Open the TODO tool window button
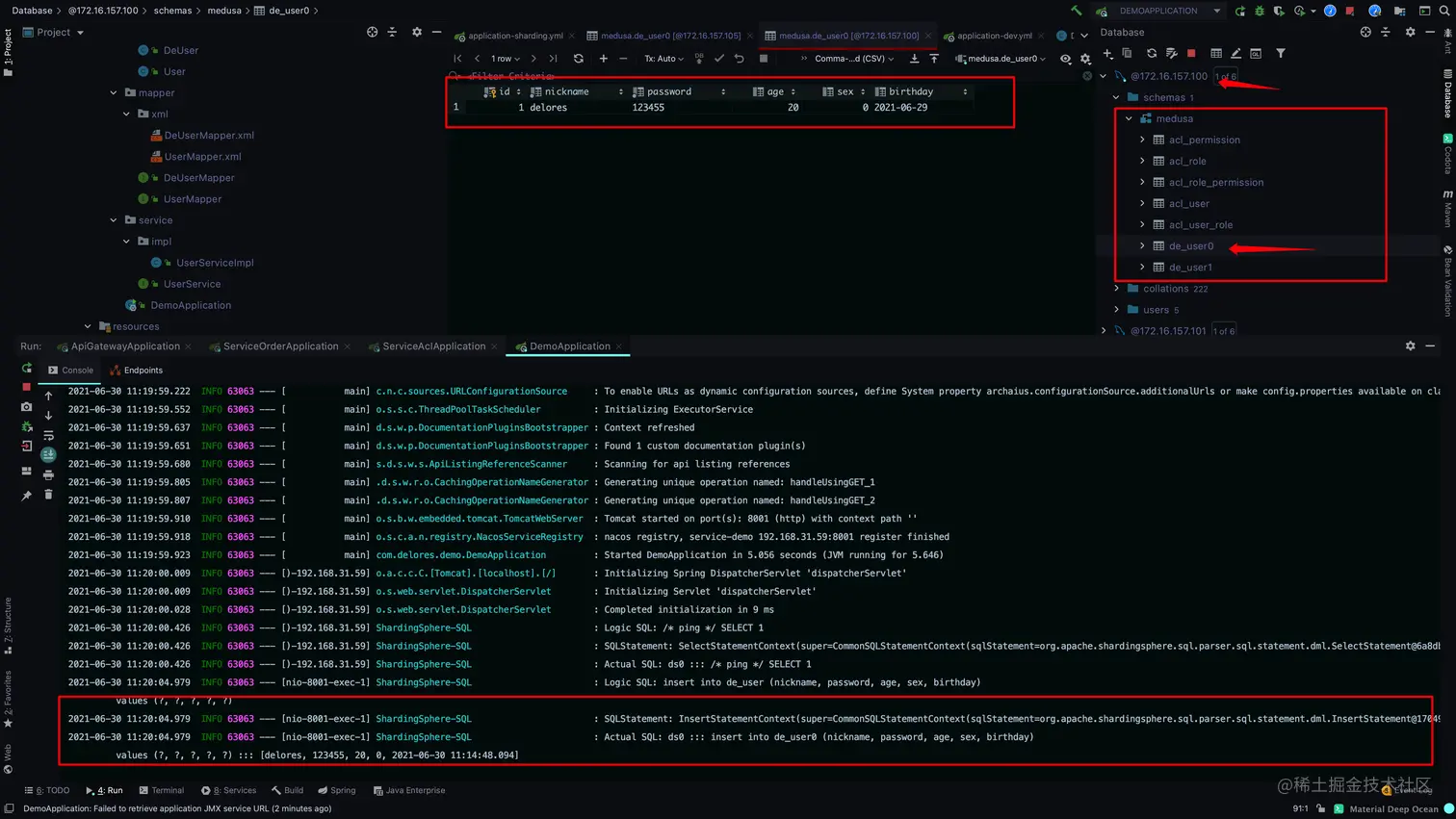The image size is (1456, 819). point(47,790)
